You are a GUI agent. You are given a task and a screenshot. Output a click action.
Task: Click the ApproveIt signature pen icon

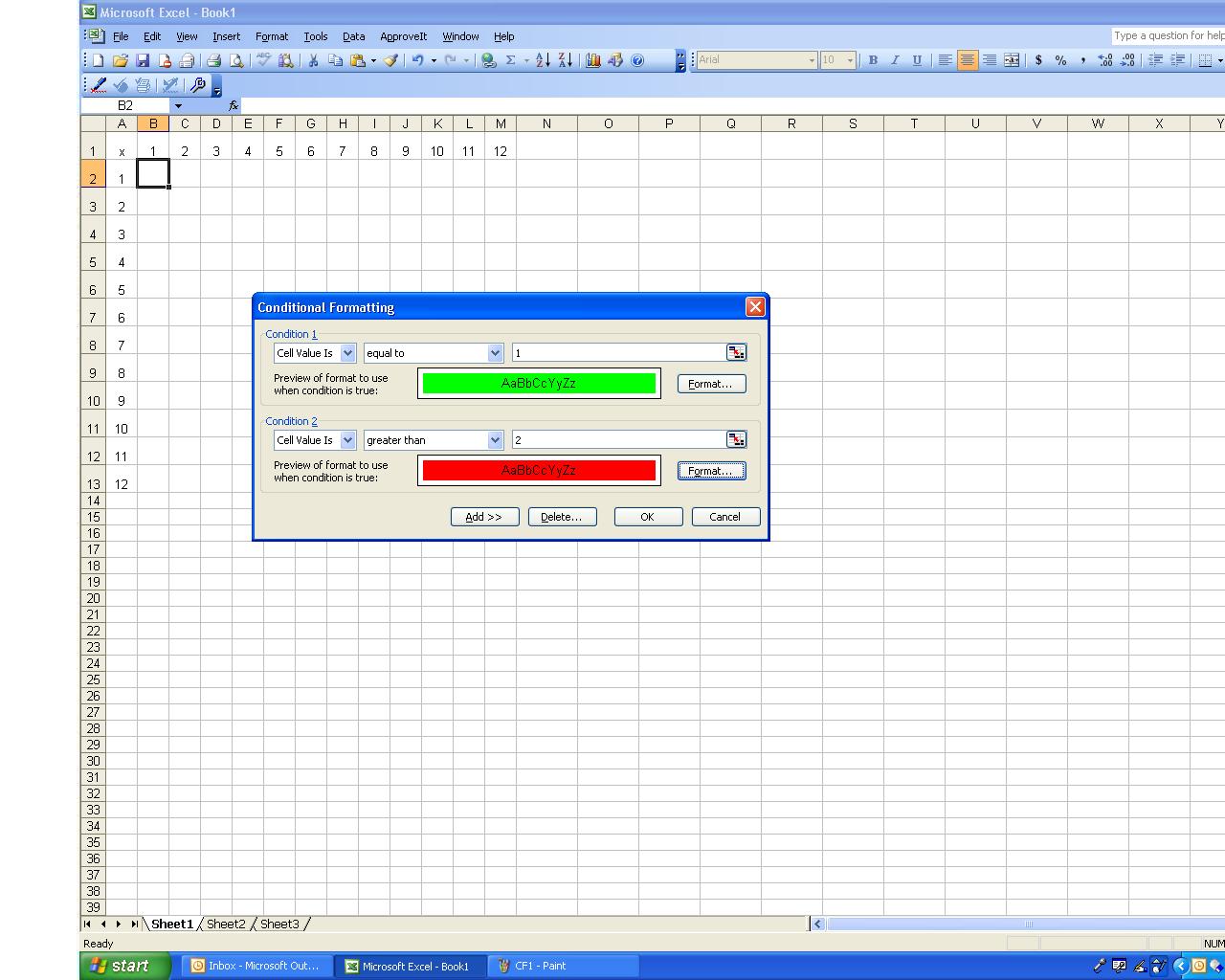(98, 85)
